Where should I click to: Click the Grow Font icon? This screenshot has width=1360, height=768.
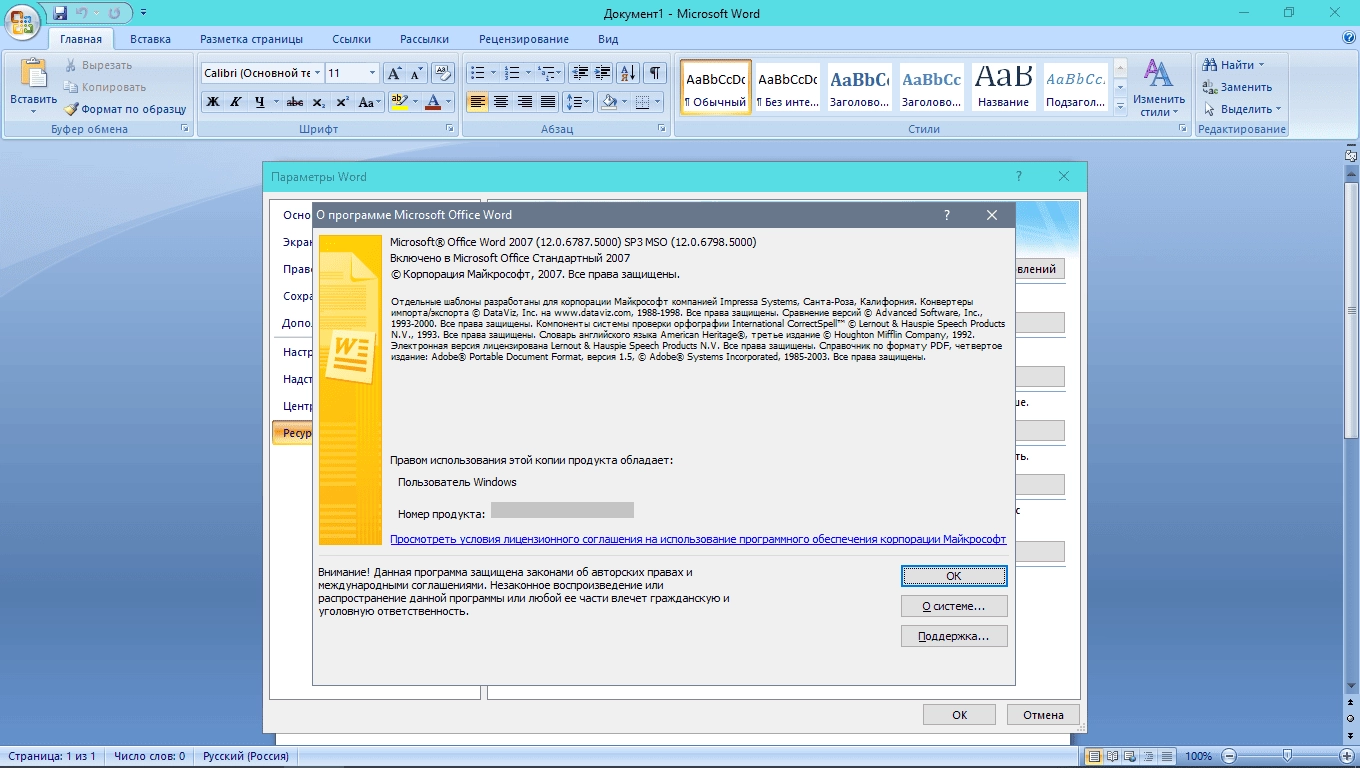pos(394,73)
